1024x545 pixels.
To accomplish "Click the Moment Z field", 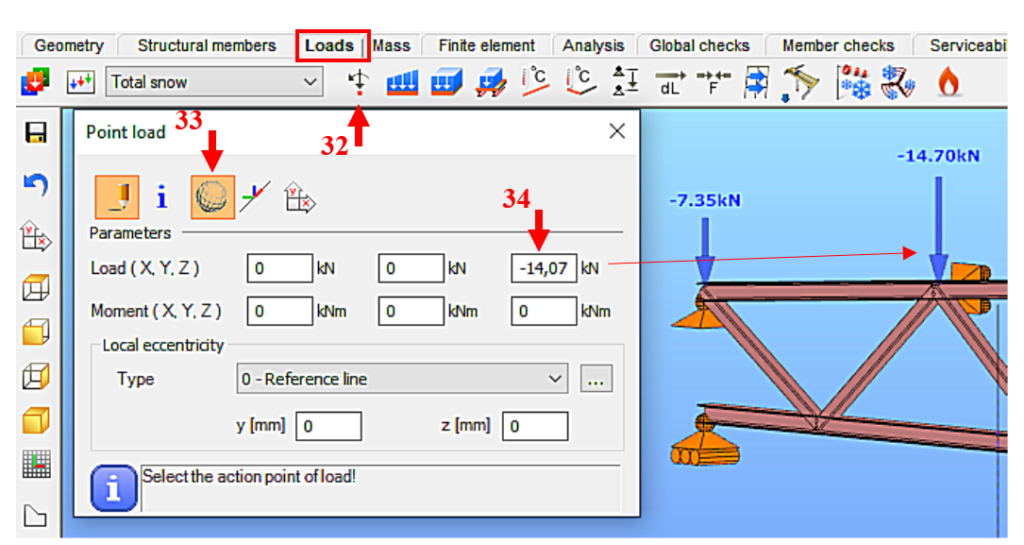I will click(x=544, y=311).
